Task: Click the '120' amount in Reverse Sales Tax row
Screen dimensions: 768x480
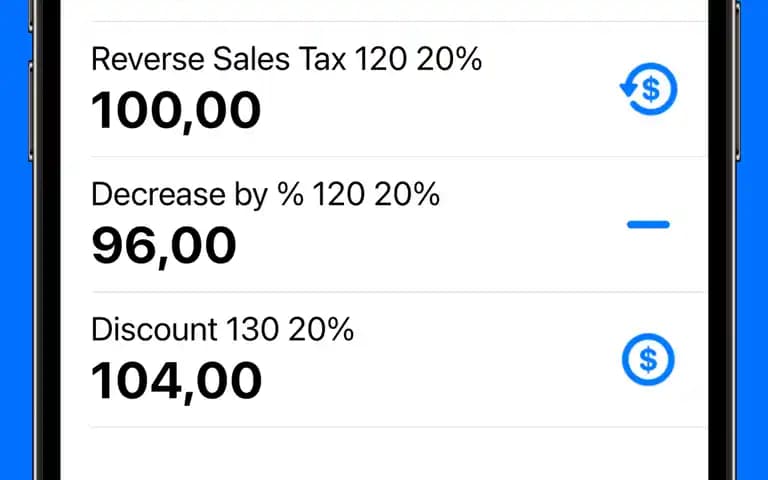Action: tap(381, 59)
